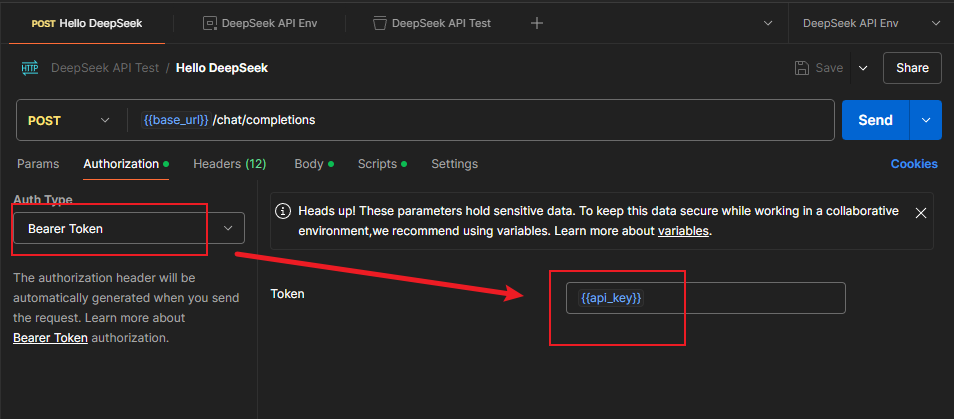Click the HTTP request type icon
Screen dimensions: 954x419
pyautogui.click(x=30, y=68)
